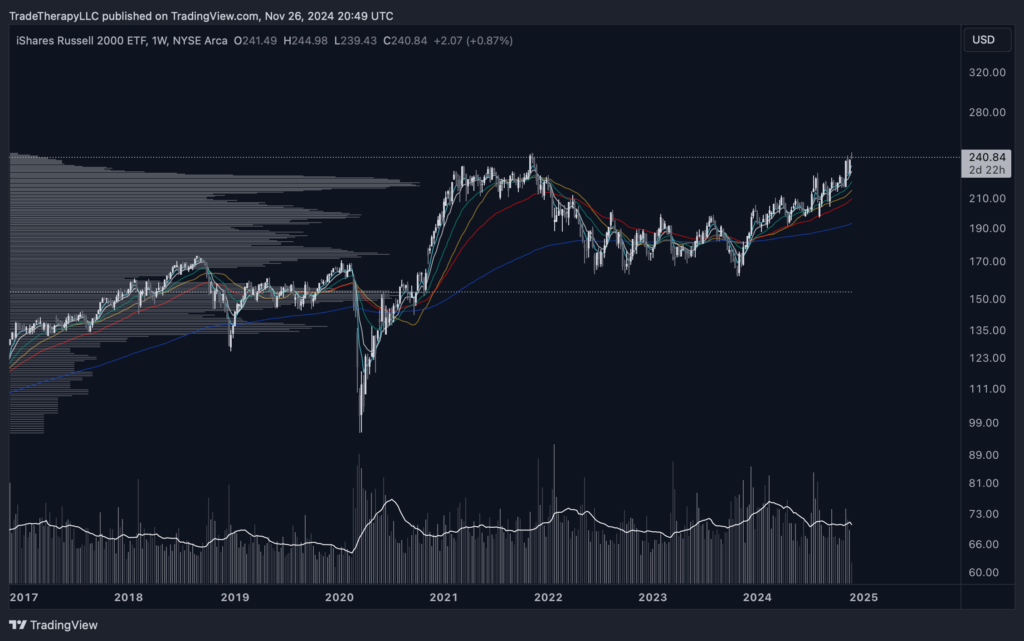Select the 240.84 current price label
The height and width of the screenshot is (641, 1024).
coord(987,157)
